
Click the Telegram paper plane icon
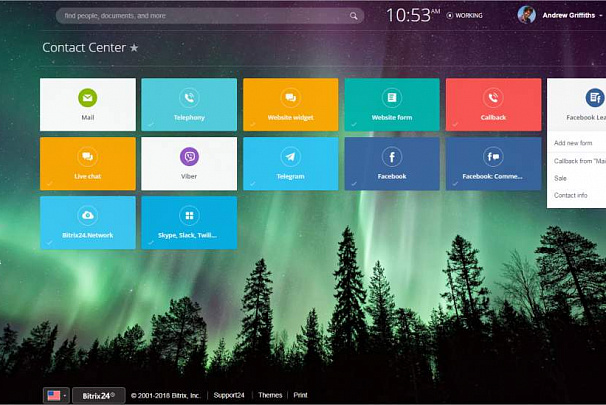click(x=290, y=157)
